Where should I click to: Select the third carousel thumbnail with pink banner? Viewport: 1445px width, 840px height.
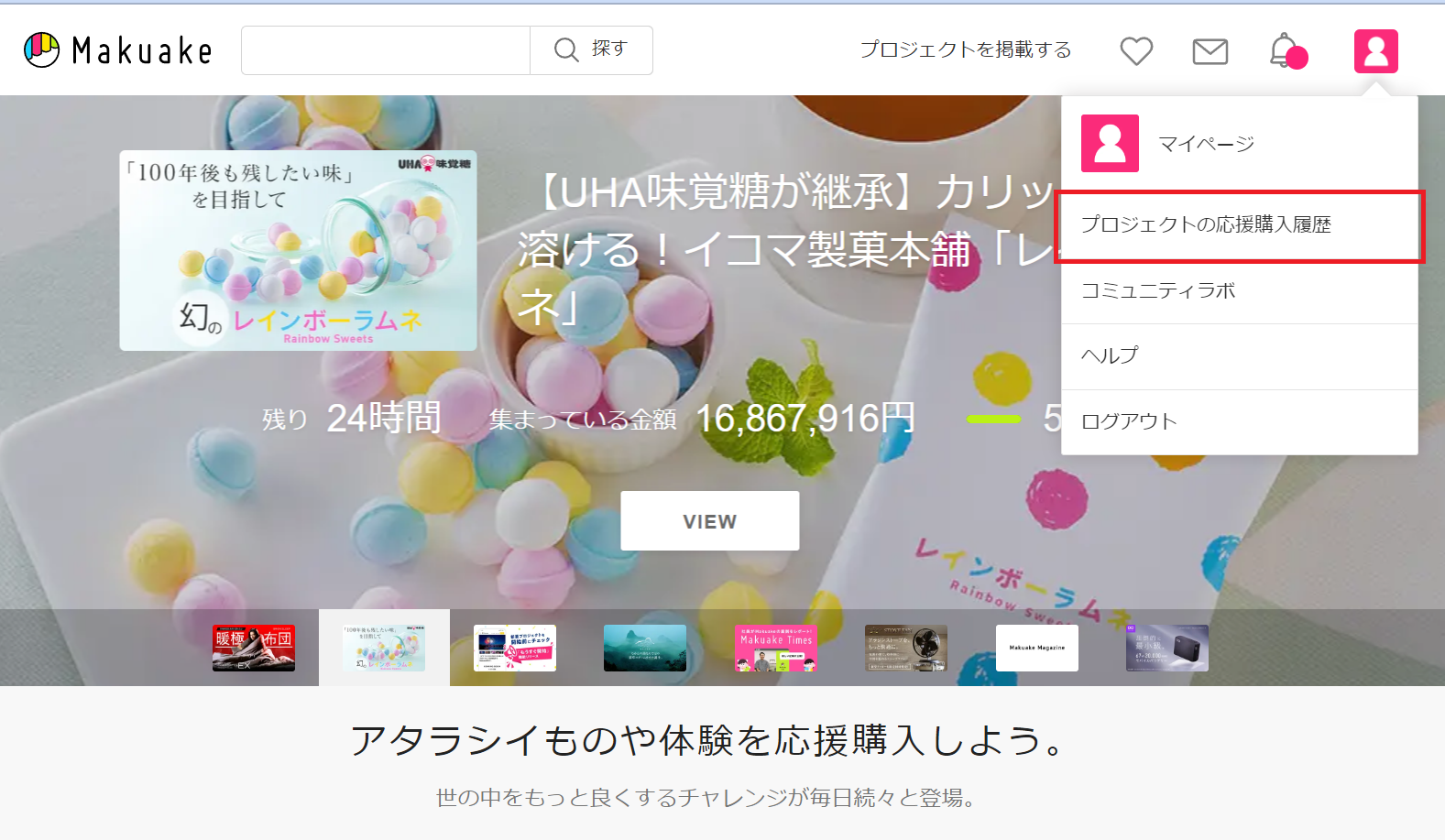click(x=515, y=649)
